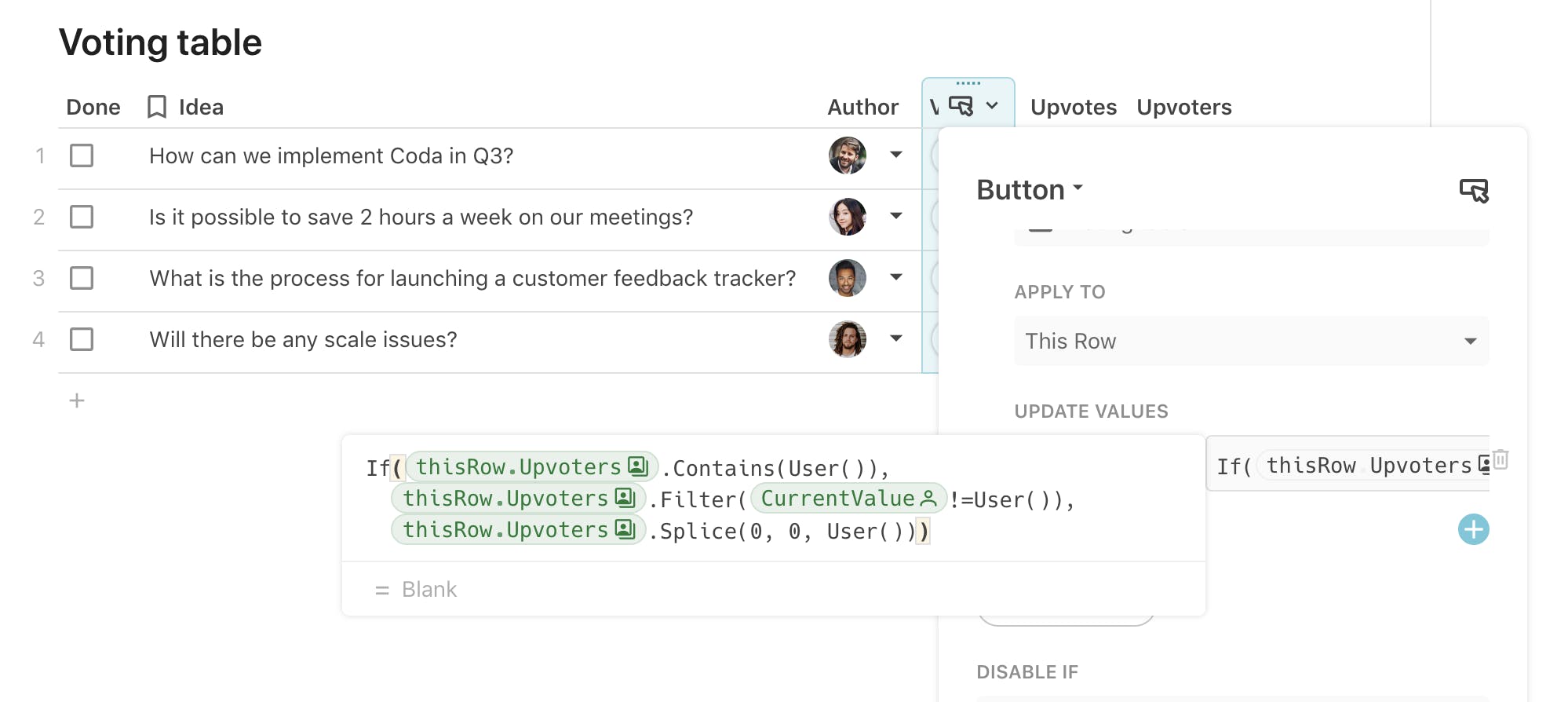Image resolution: width=1568 pixels, height=702 pixels.
Task: Click the Upvotes column header
Action: [x=1073, y=107]
